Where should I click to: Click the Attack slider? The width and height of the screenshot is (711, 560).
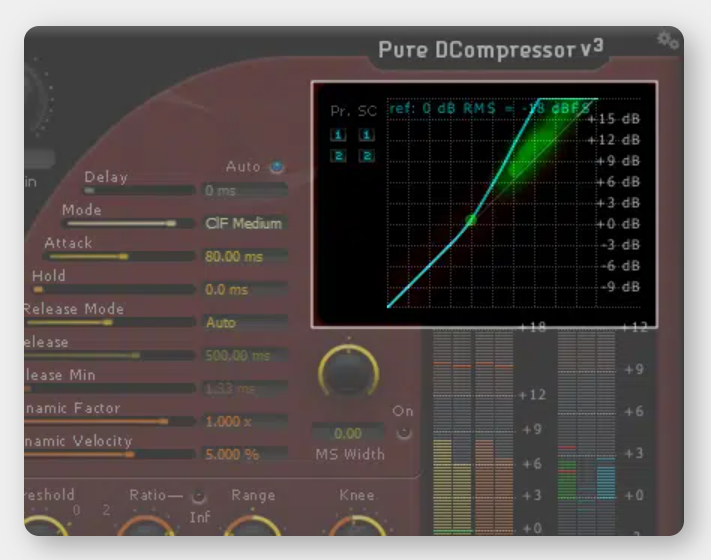pyautogui.click(x=119, y=257)
